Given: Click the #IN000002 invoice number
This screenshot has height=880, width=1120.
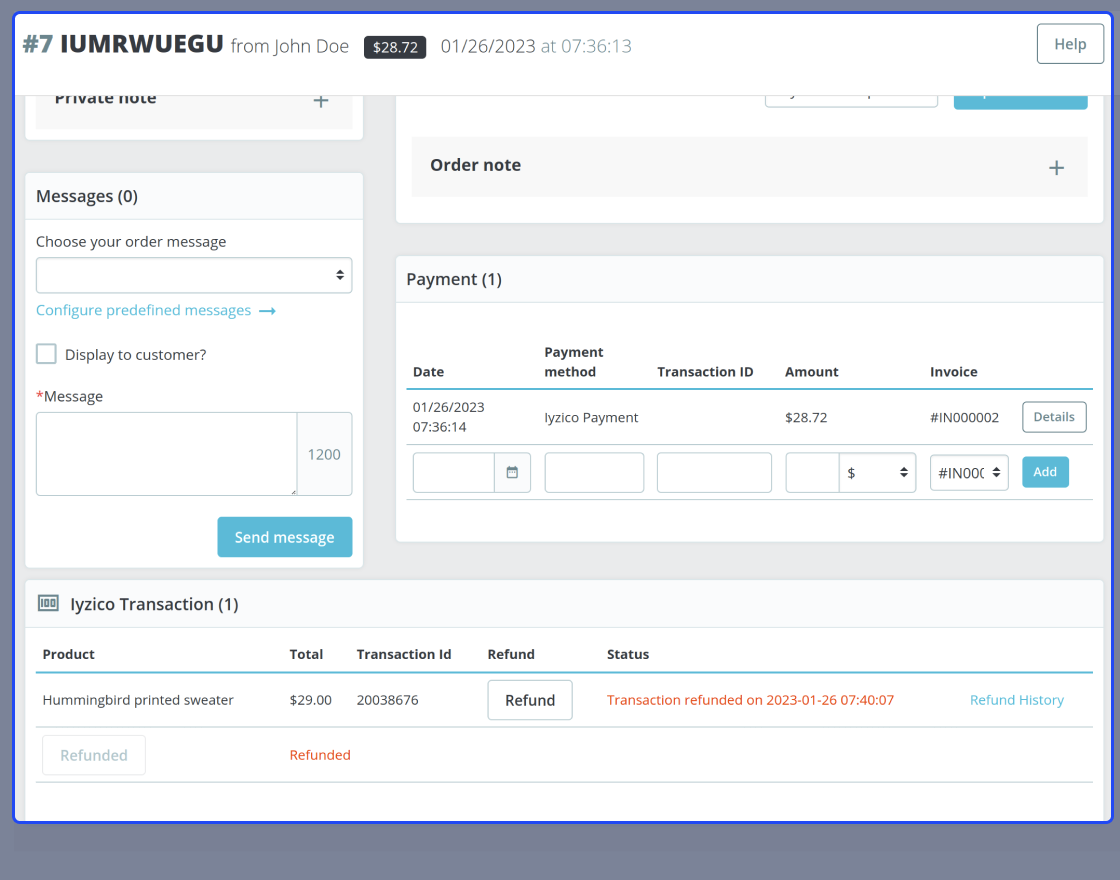Looking at the screenshot, I should (964, 417).
